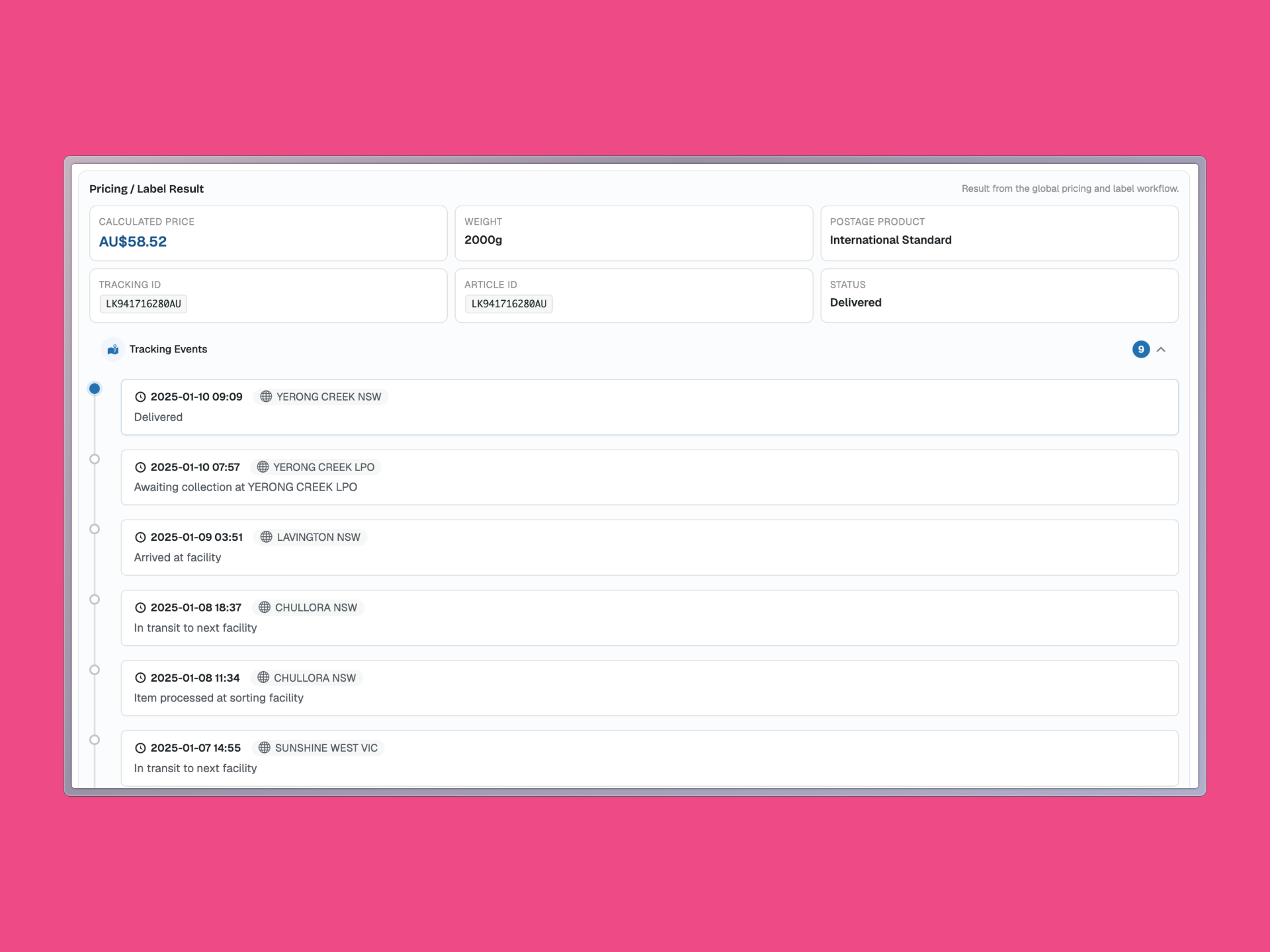1270x952 pixels.
Task: Click the Delivered value in the Status card
Action: pos(855,303)
